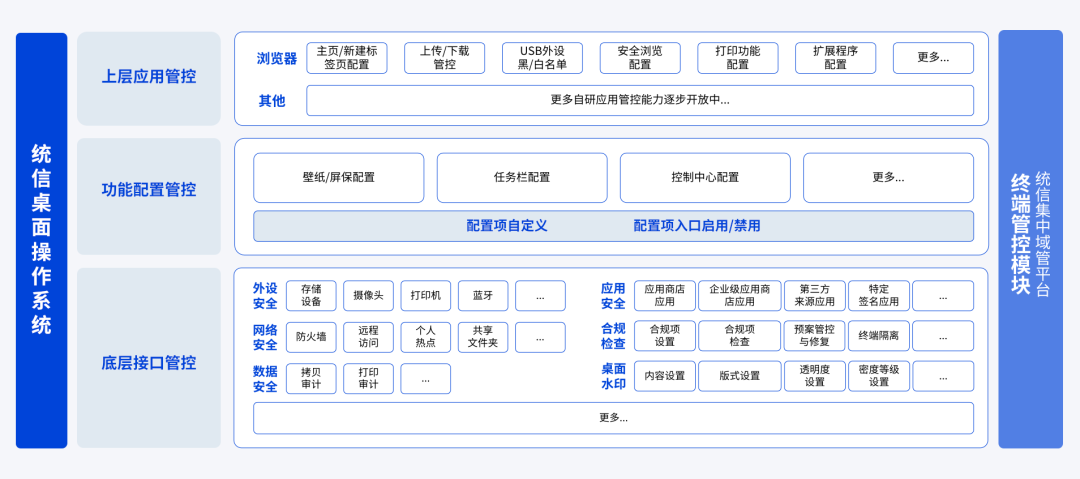
Task: Select the 其他 row label
Action: point(271,101)
